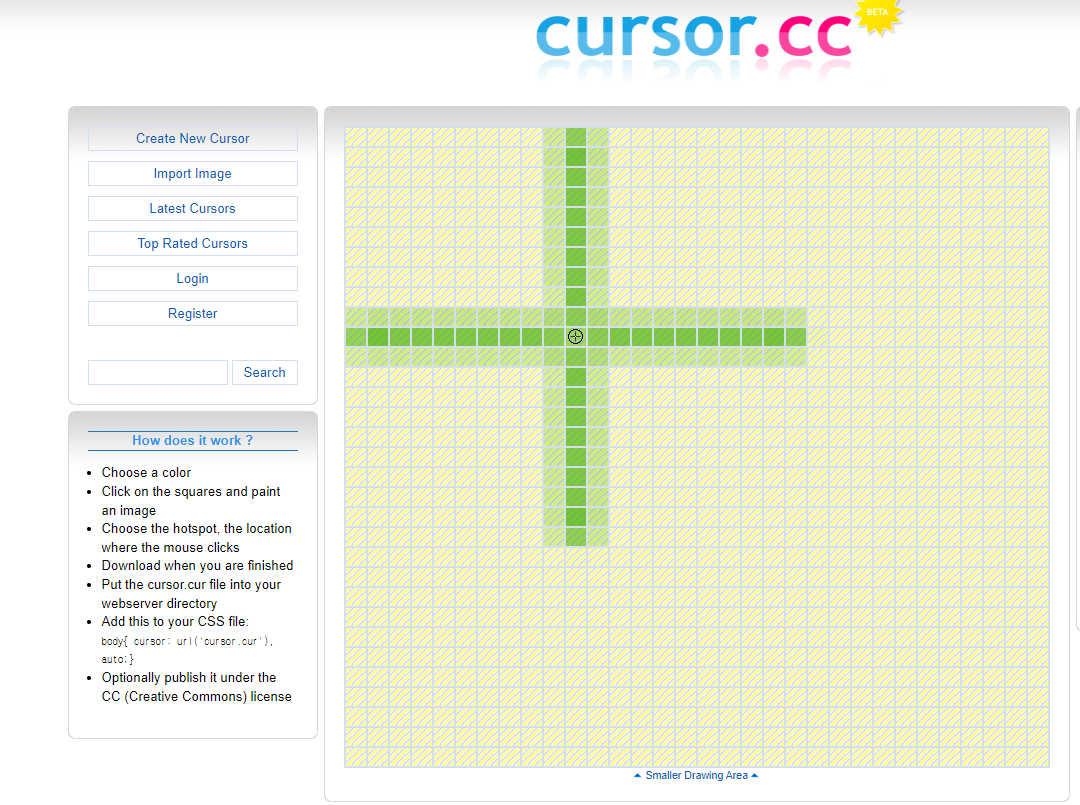1080x805 pixels.
Task: Click the right arrow beside Smaller Drawing Area
Action: click(755, 775)
